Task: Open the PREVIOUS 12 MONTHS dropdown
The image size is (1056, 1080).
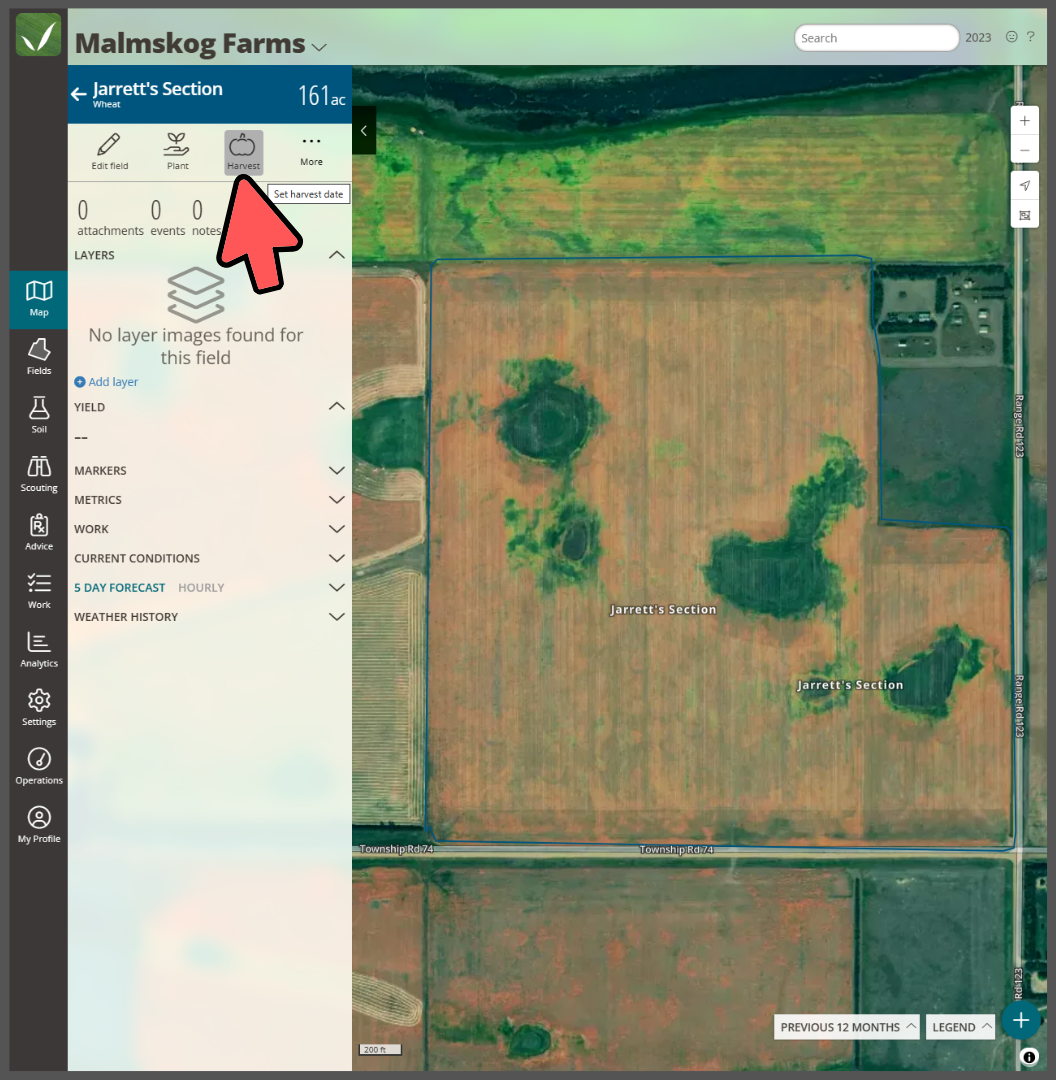Action: (846, 1026)
